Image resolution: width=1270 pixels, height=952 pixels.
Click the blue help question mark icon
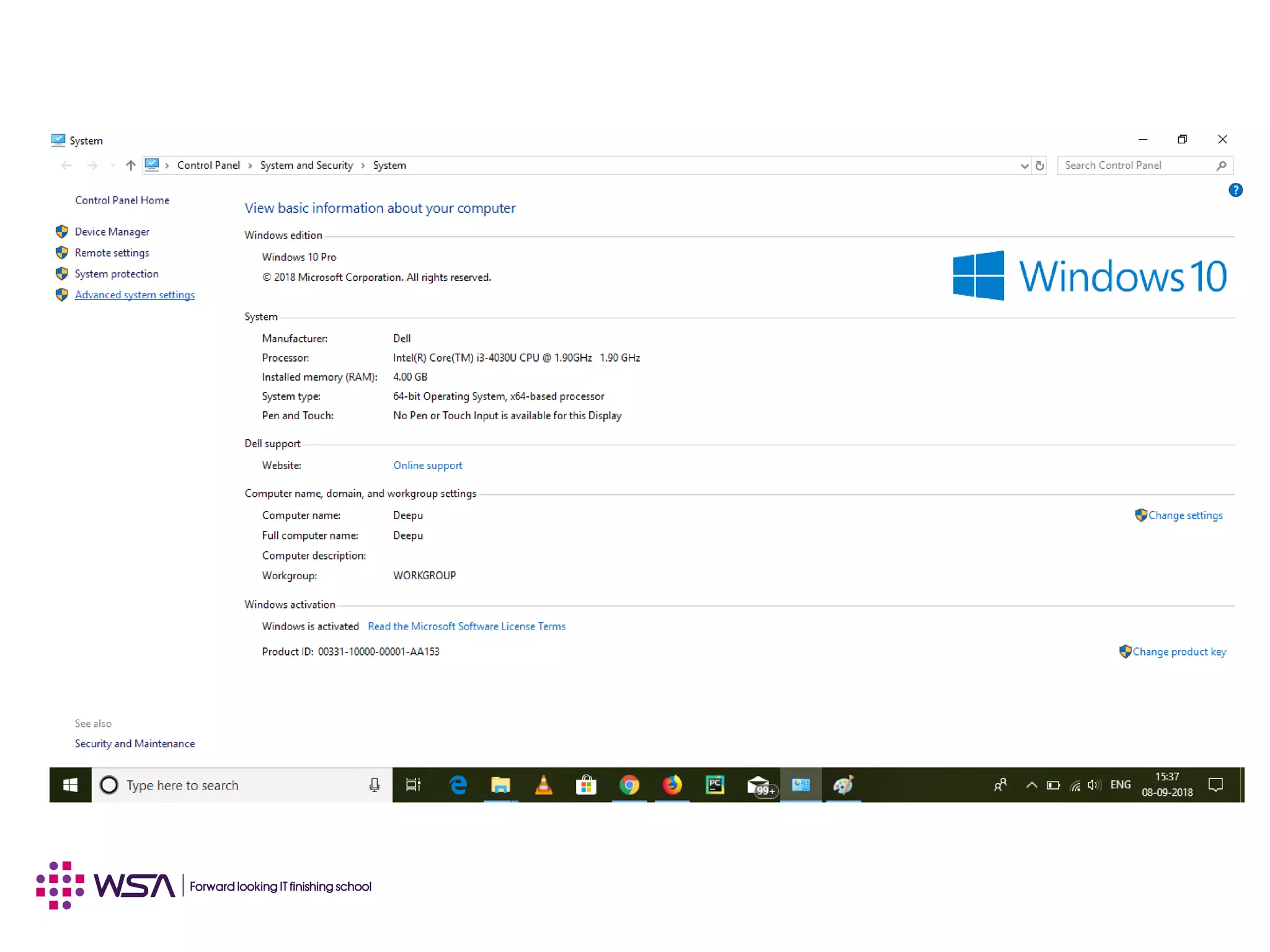[1235, 190]
